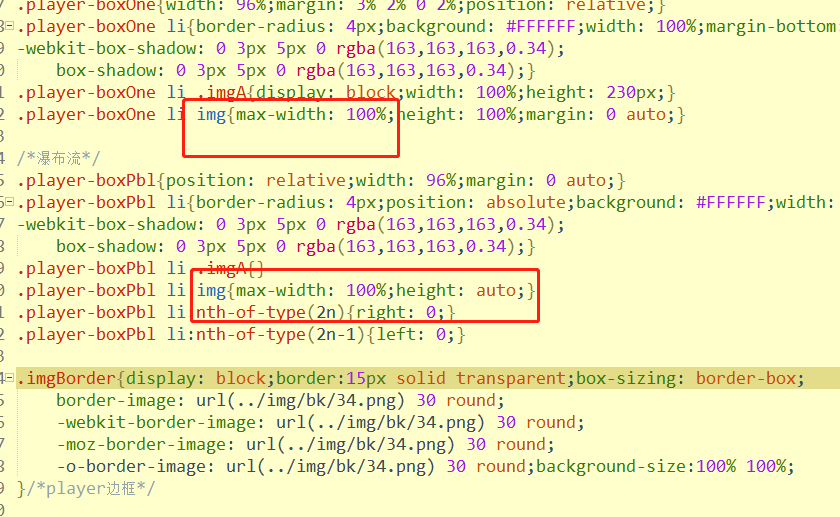This screenshot has height=517, width=840.
Task: Collapse the .imgBorder rule fold marker
Action: click(9, 378)
